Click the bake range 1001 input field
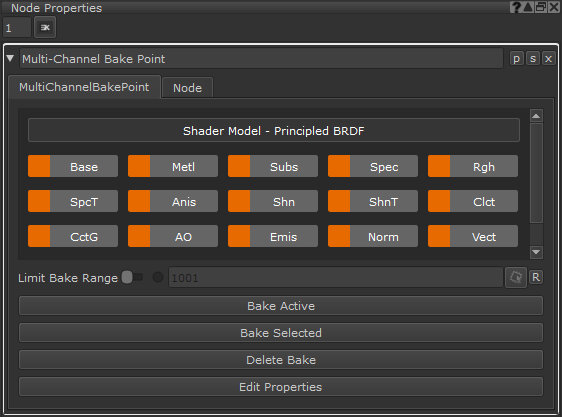 click(x=336, y=277)
